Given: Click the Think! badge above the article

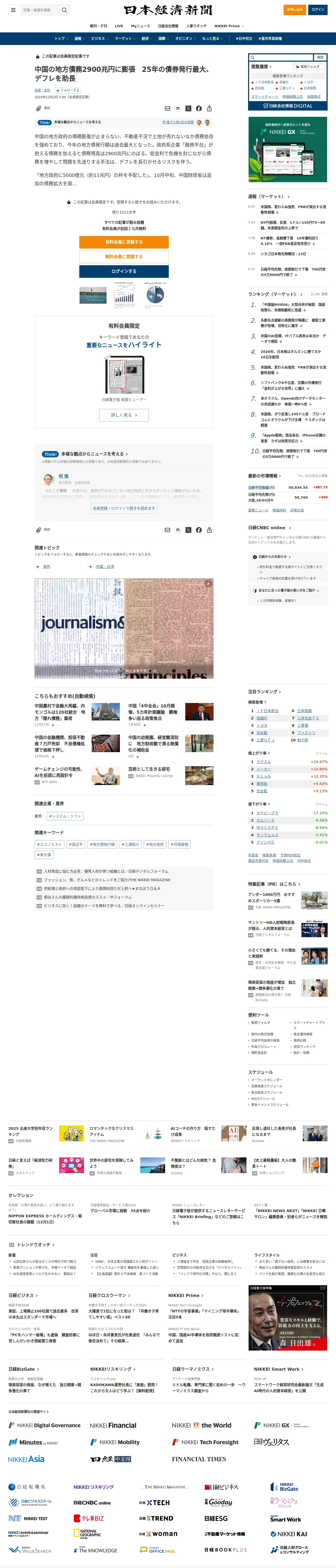Looking at the screenshot, I should pyautogui.click(x=44, y=122).
